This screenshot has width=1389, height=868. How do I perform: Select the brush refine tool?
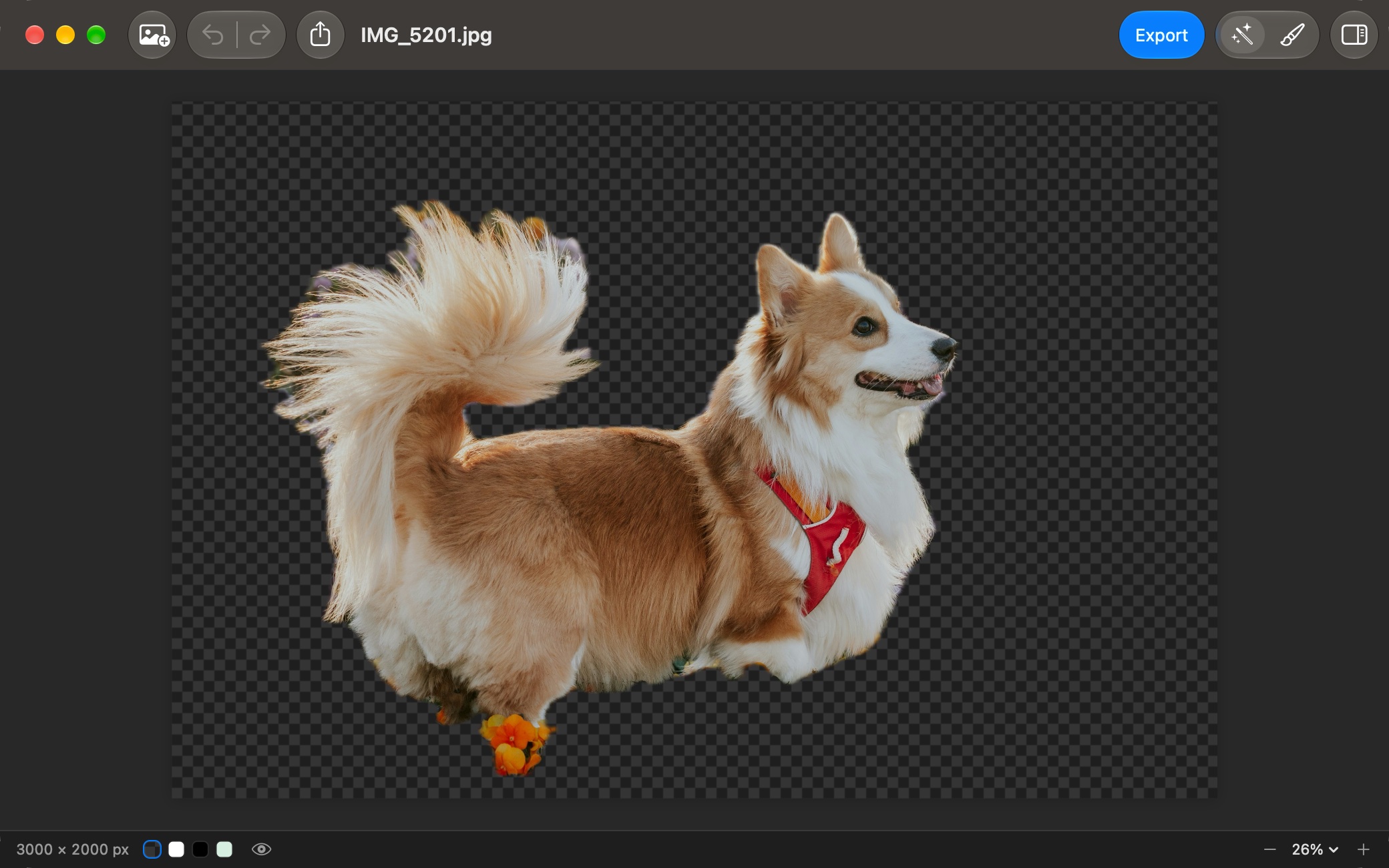point(1292,35)
